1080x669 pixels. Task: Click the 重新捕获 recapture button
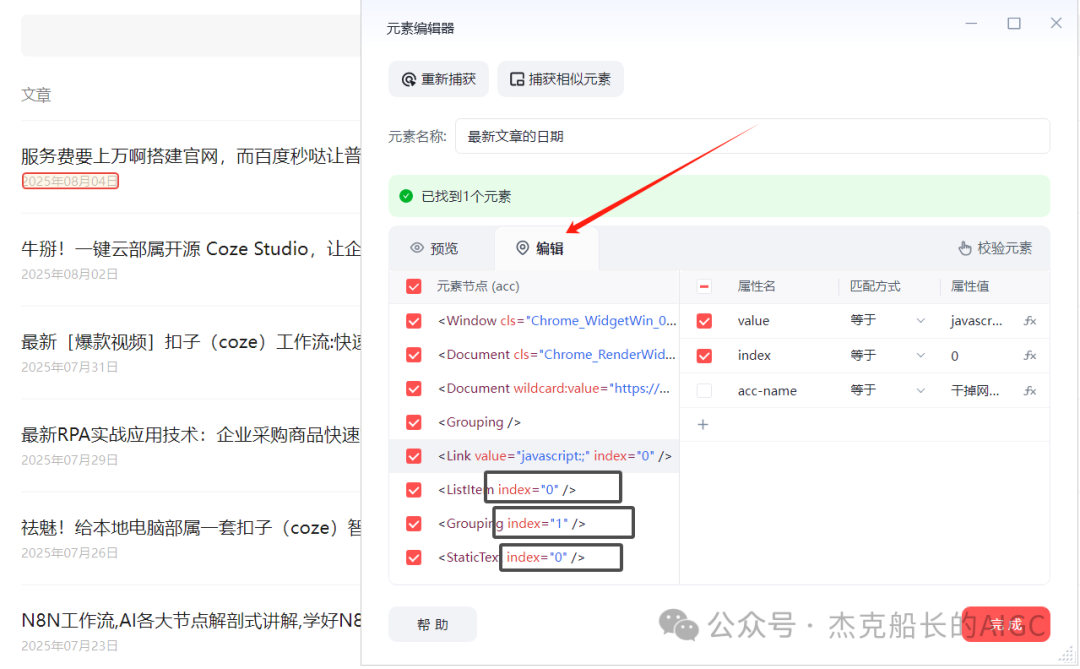click(x=439, y=79)
